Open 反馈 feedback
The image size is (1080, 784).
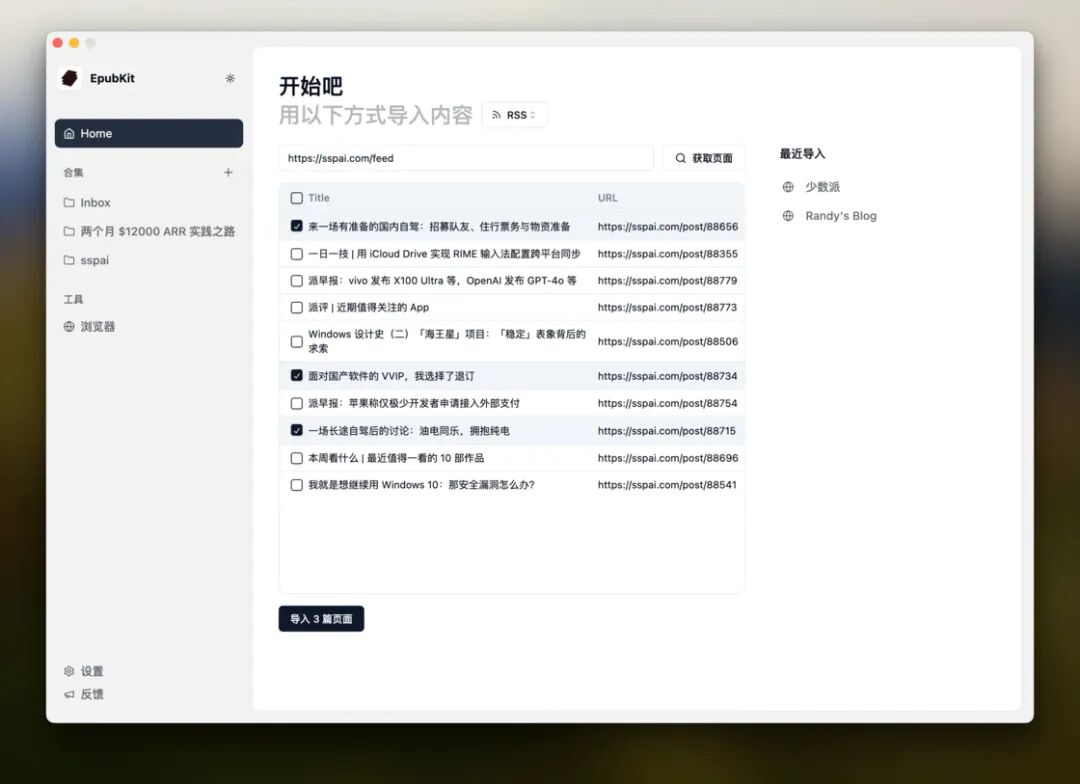coord(83,694)
